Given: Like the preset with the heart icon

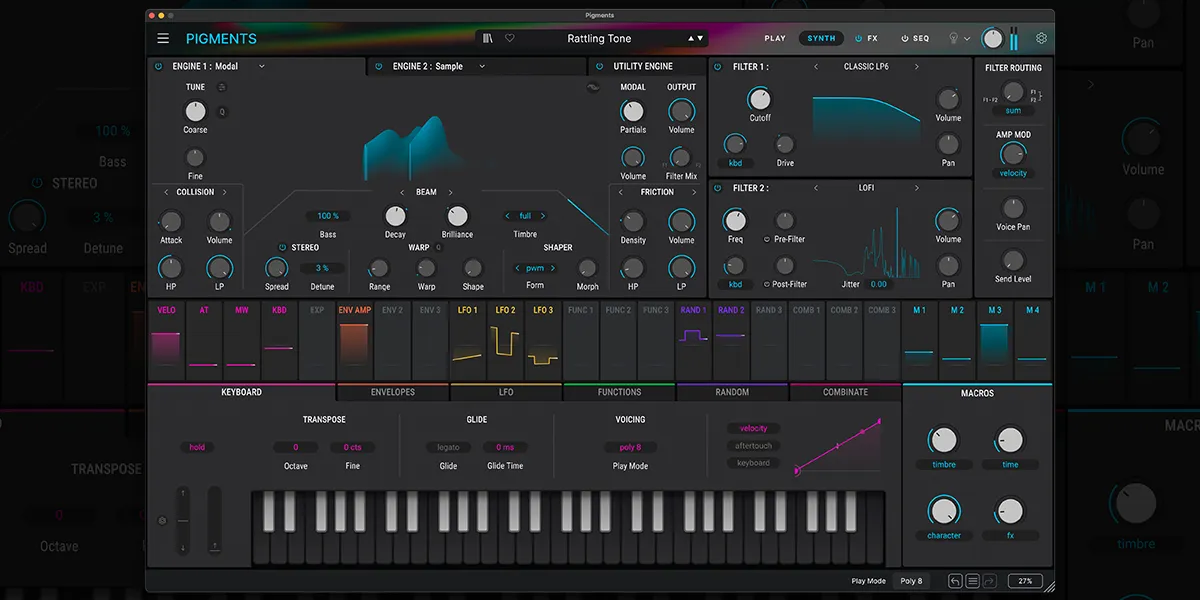Looking at the screenshot, I should pos(509,38).
